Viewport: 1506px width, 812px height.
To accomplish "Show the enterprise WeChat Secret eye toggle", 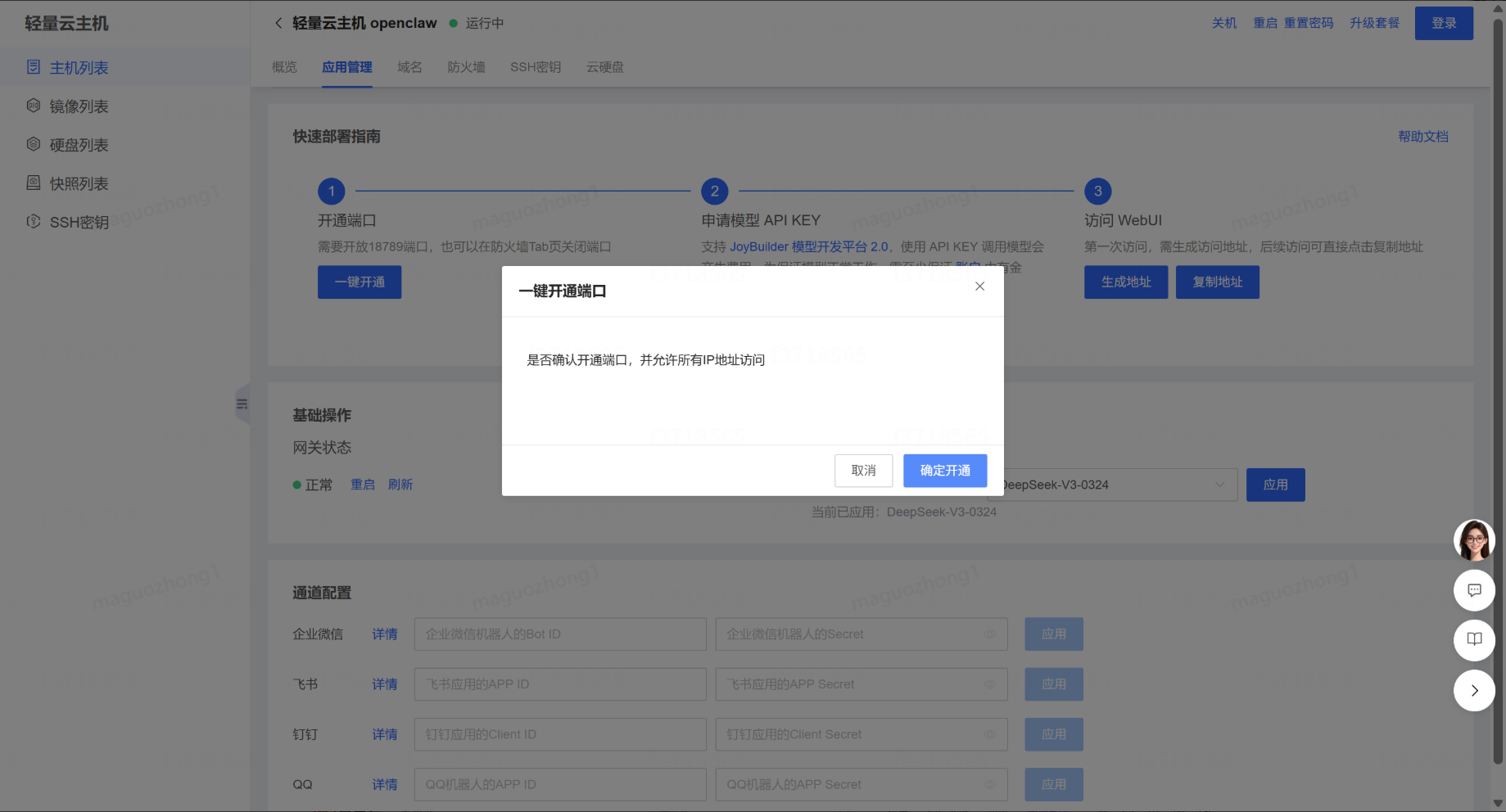I will tap(990, 634).
